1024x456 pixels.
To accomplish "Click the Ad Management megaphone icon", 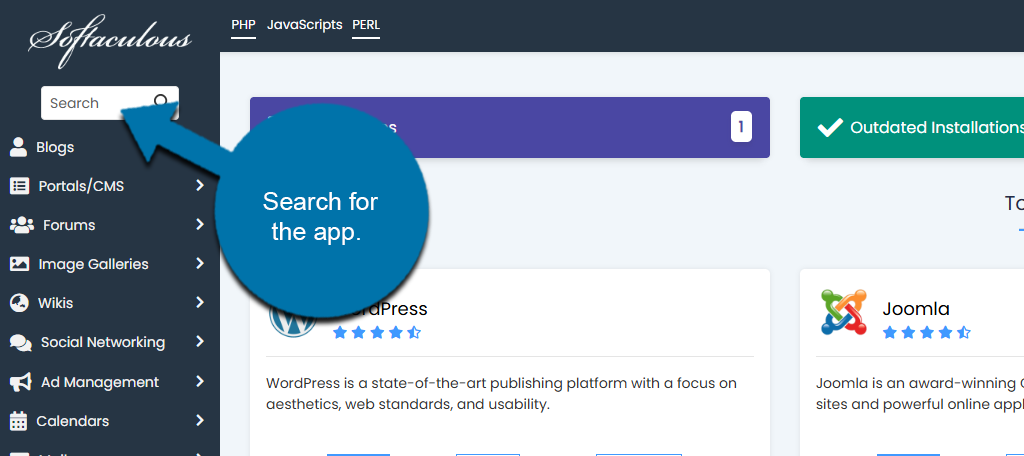I will click(20, 382).
